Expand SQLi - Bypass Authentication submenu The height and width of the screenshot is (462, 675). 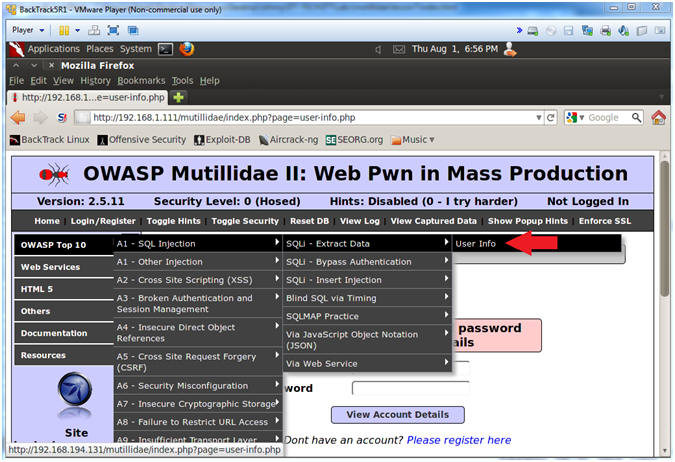pos(367,262)
